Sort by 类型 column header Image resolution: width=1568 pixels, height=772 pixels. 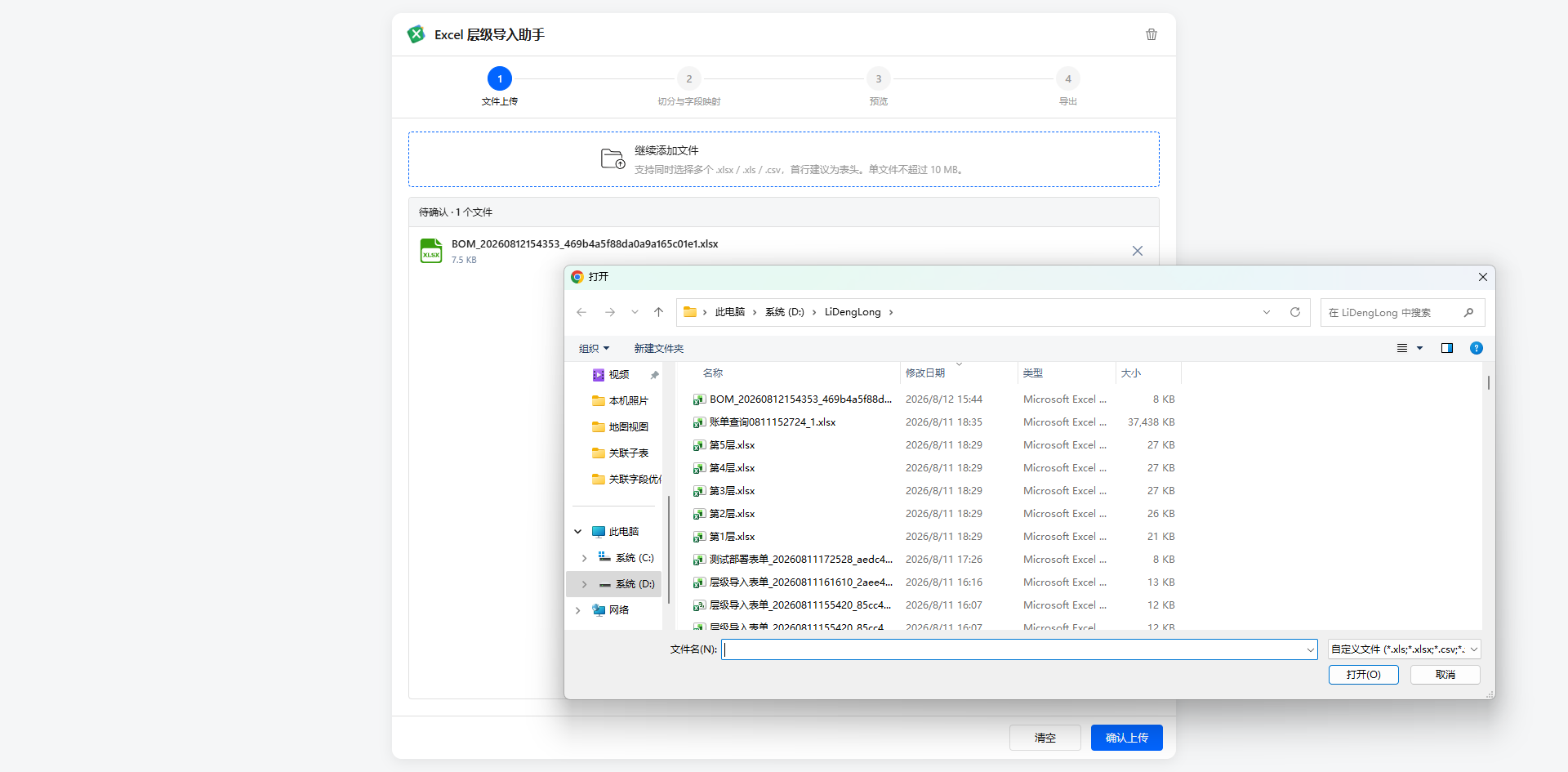click(1033, 373)
